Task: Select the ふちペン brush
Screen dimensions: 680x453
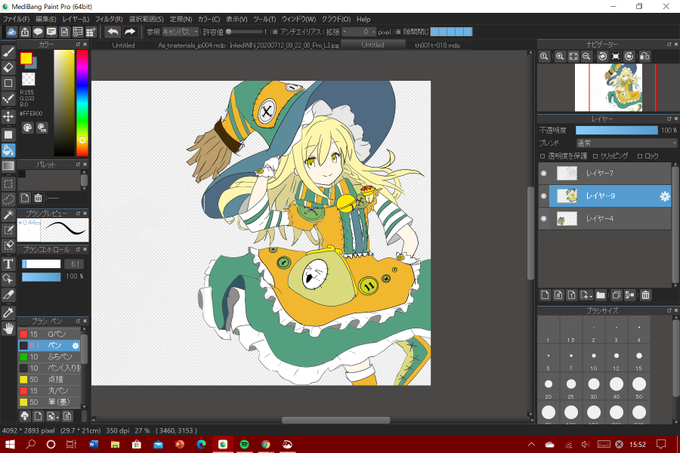Action: (49, 357)
